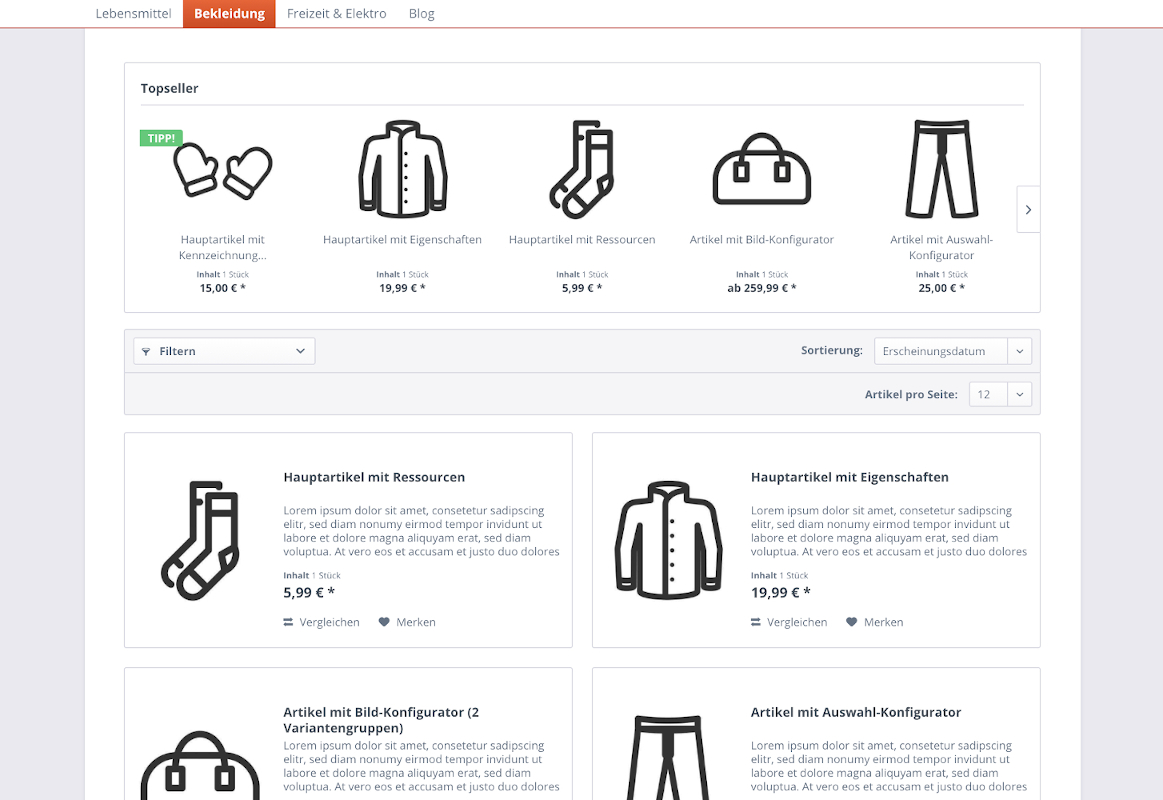
Task: Open the large socks product image
Action: (200, 540)
